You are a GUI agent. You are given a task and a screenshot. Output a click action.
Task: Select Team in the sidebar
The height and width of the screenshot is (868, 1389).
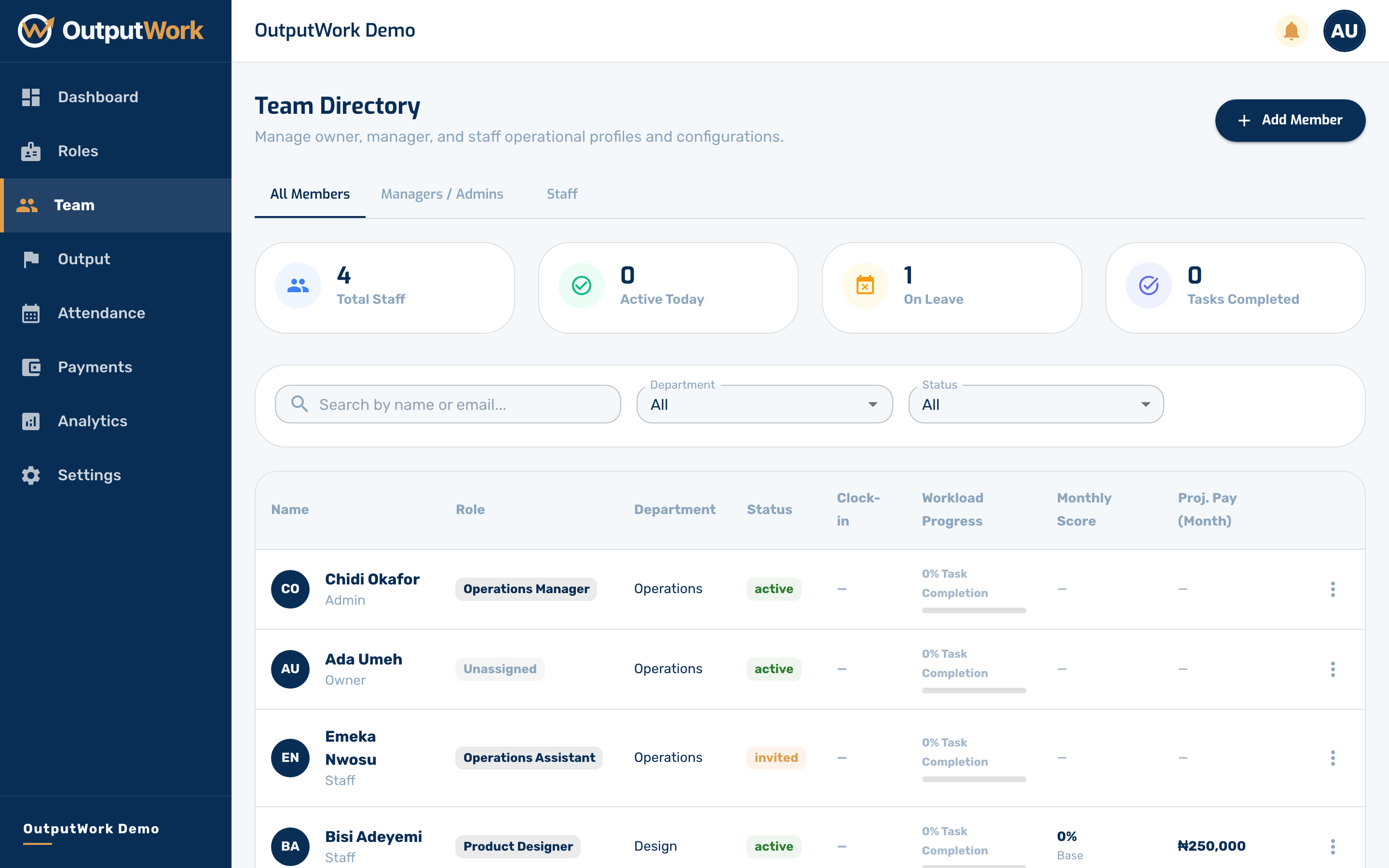(115, 205)
